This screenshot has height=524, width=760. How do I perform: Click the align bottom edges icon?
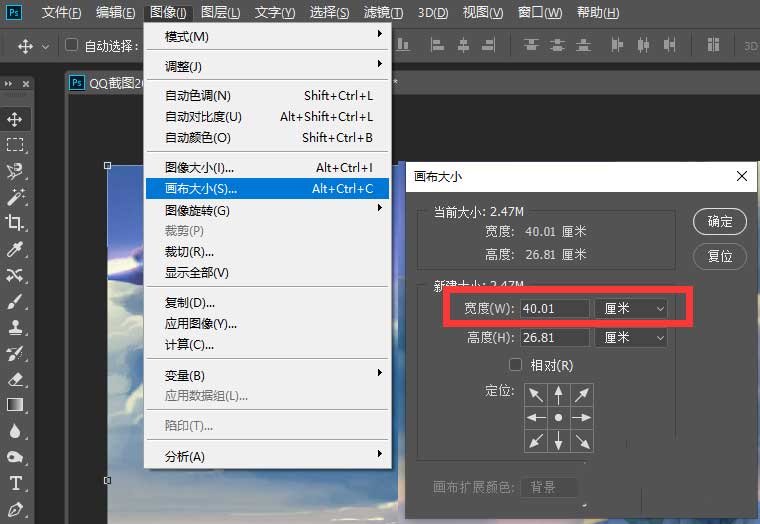(x=403, y=45)
